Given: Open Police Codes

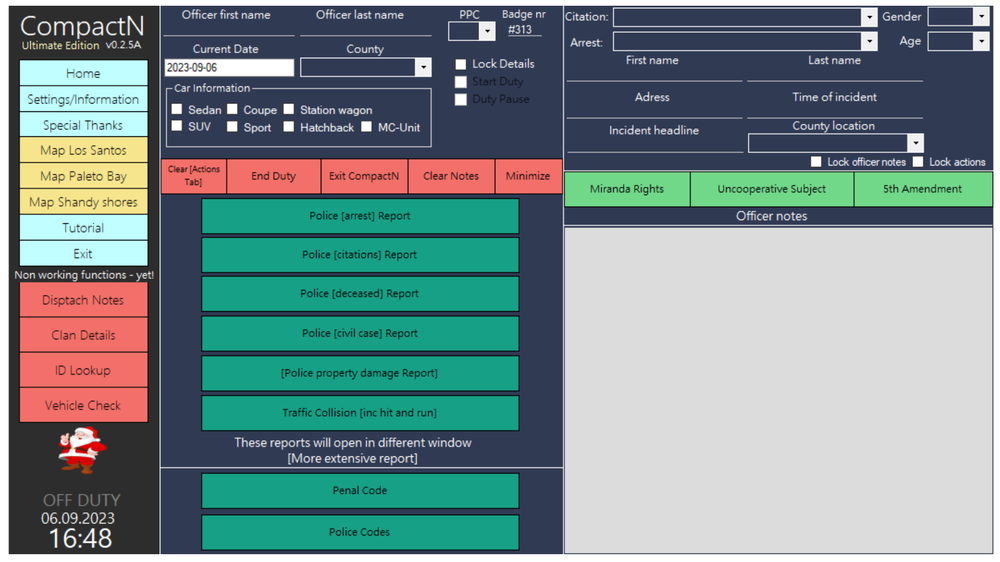Looking at the screenshot, I should point(360,531).
